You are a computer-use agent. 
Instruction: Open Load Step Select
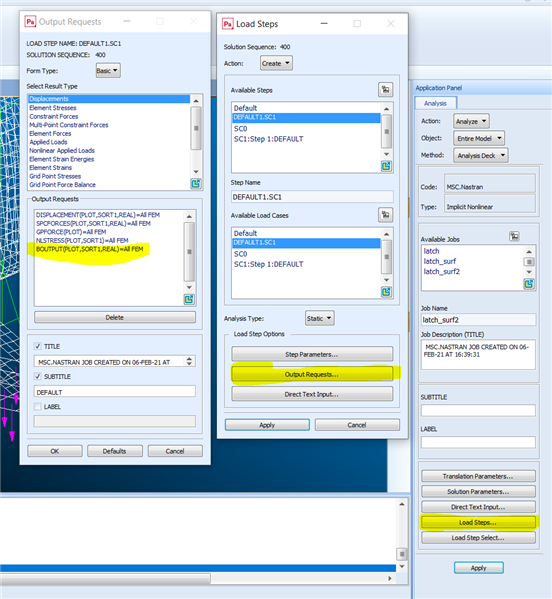click(x=478, y=537)
